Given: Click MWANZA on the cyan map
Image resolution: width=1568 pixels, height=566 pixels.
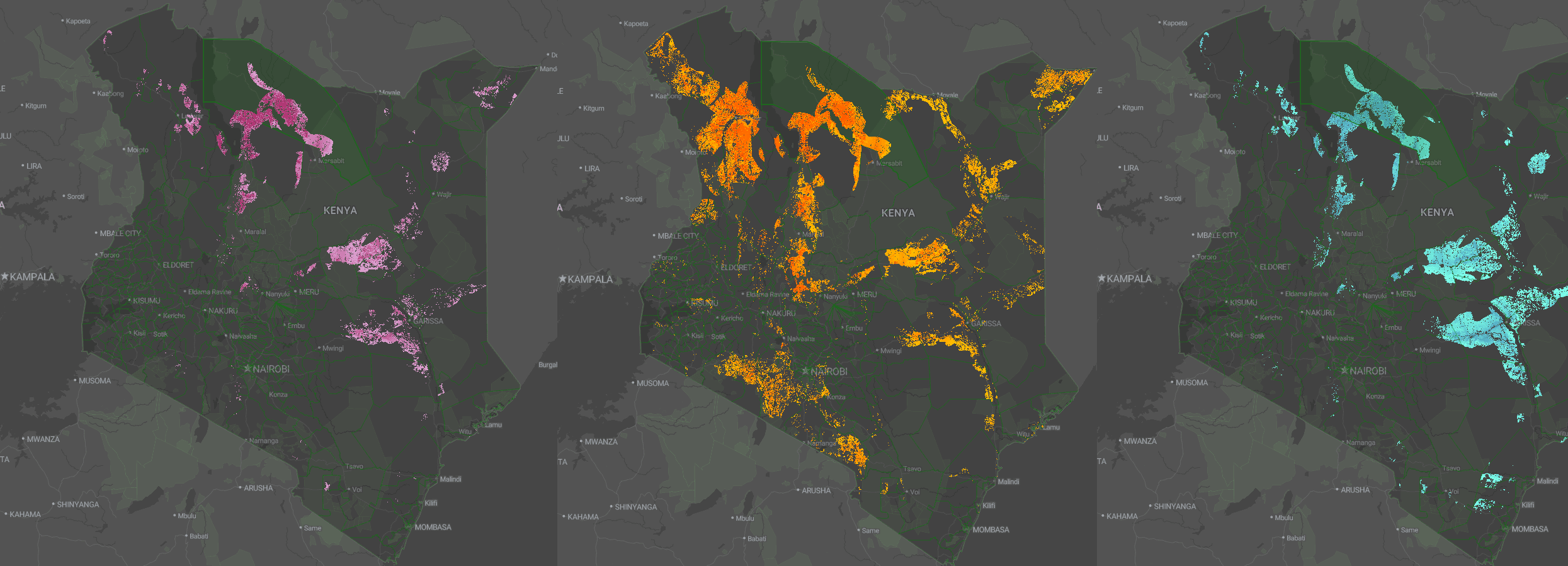Looking at the screenshot, I should coord(1140,441).
